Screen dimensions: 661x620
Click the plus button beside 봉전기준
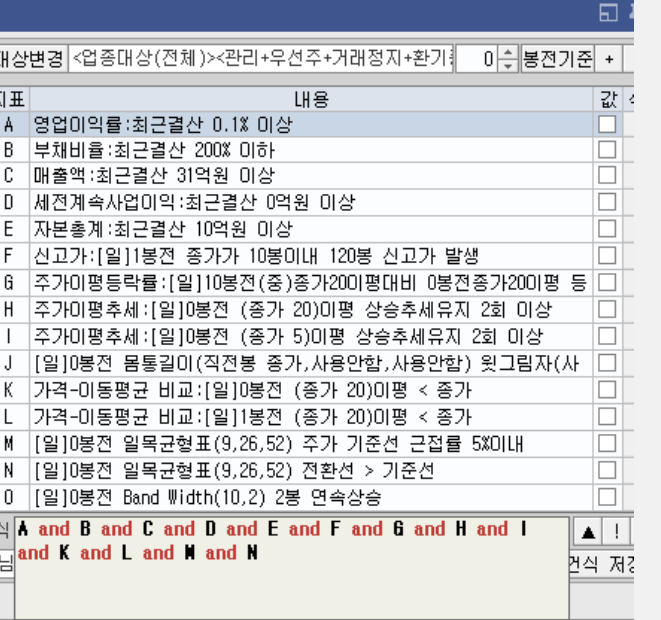608,59
